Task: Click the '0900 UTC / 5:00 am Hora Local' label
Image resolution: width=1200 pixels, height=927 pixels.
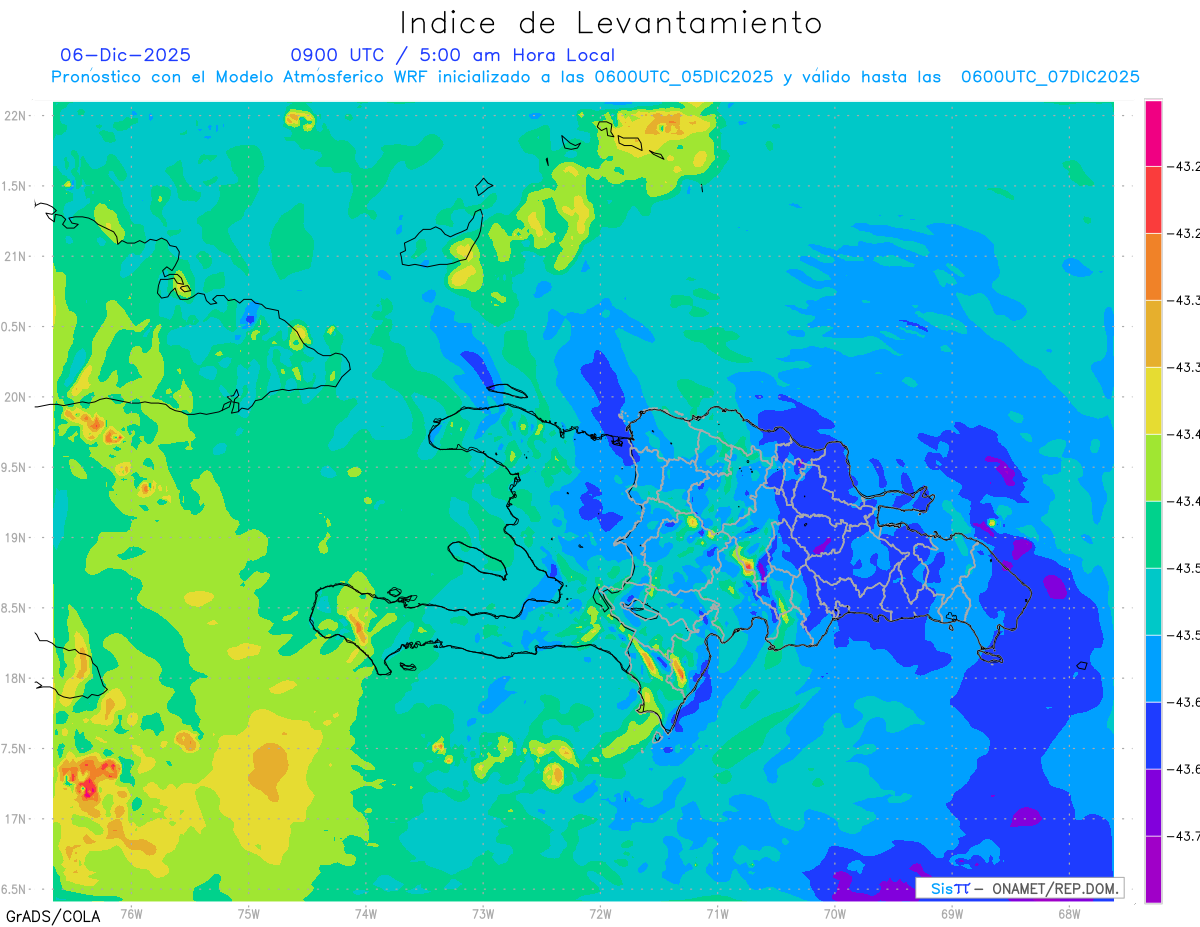Action: pyautogui.click(x=453, y=55)
